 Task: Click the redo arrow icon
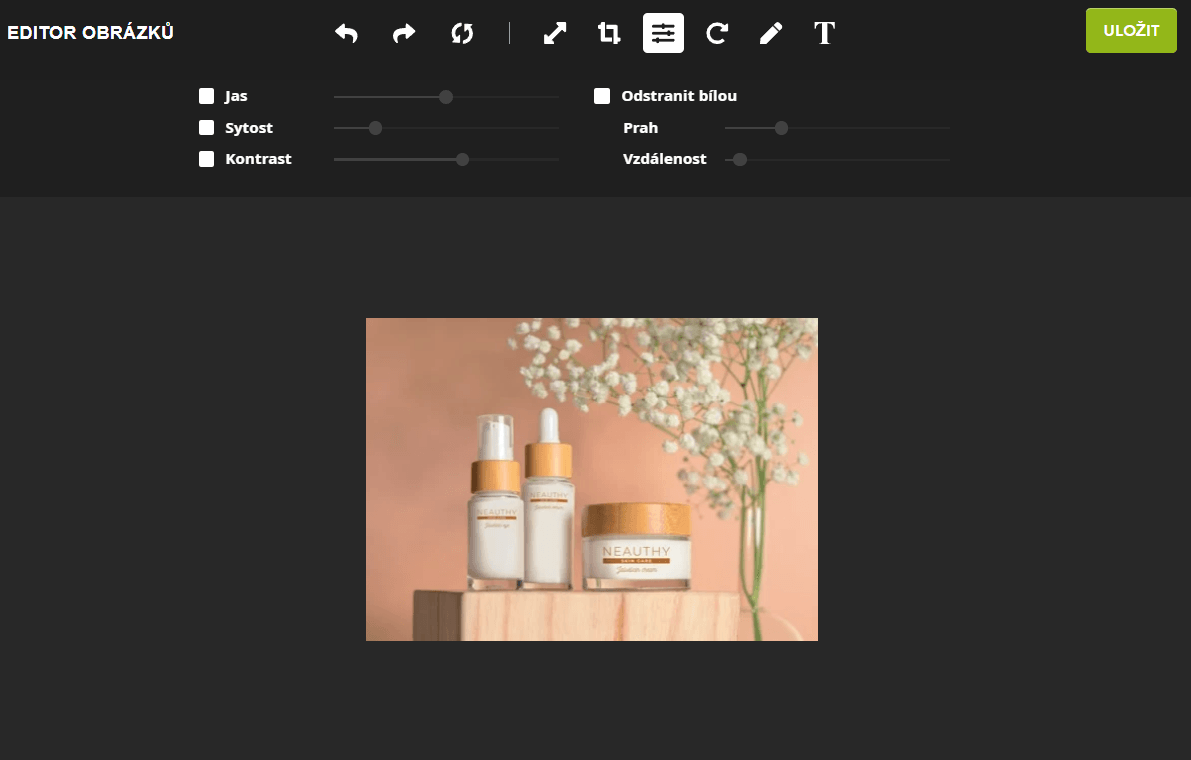point(404,33)
